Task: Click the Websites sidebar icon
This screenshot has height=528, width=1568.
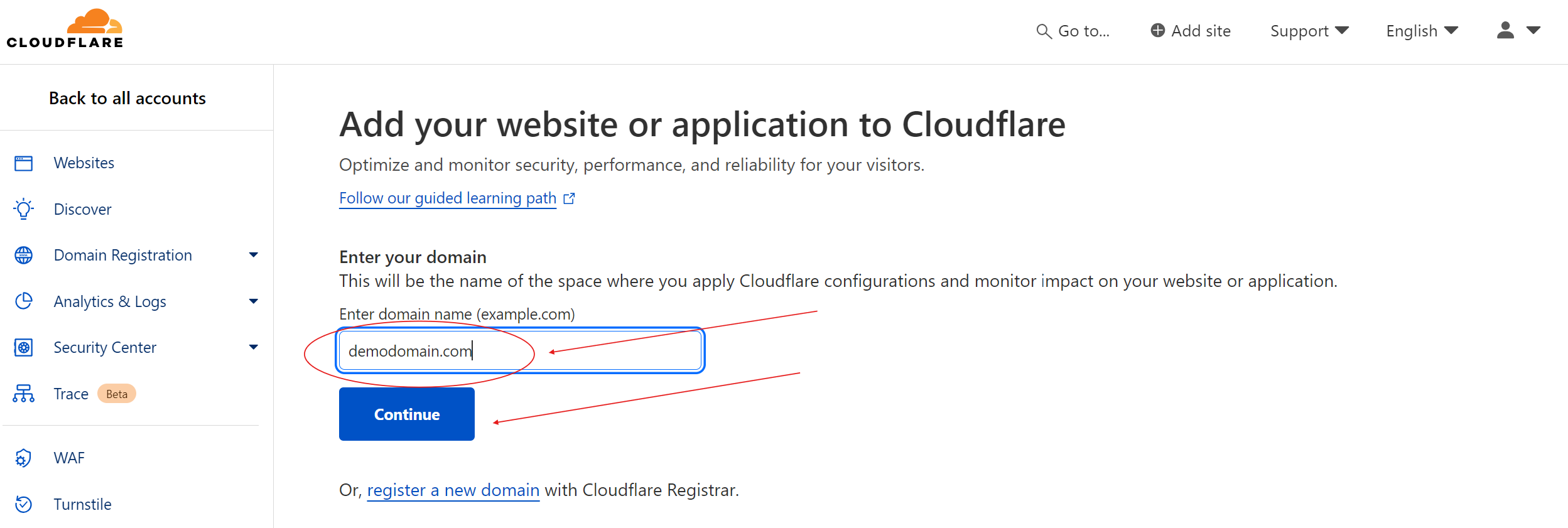Action: tap(24, 163)
